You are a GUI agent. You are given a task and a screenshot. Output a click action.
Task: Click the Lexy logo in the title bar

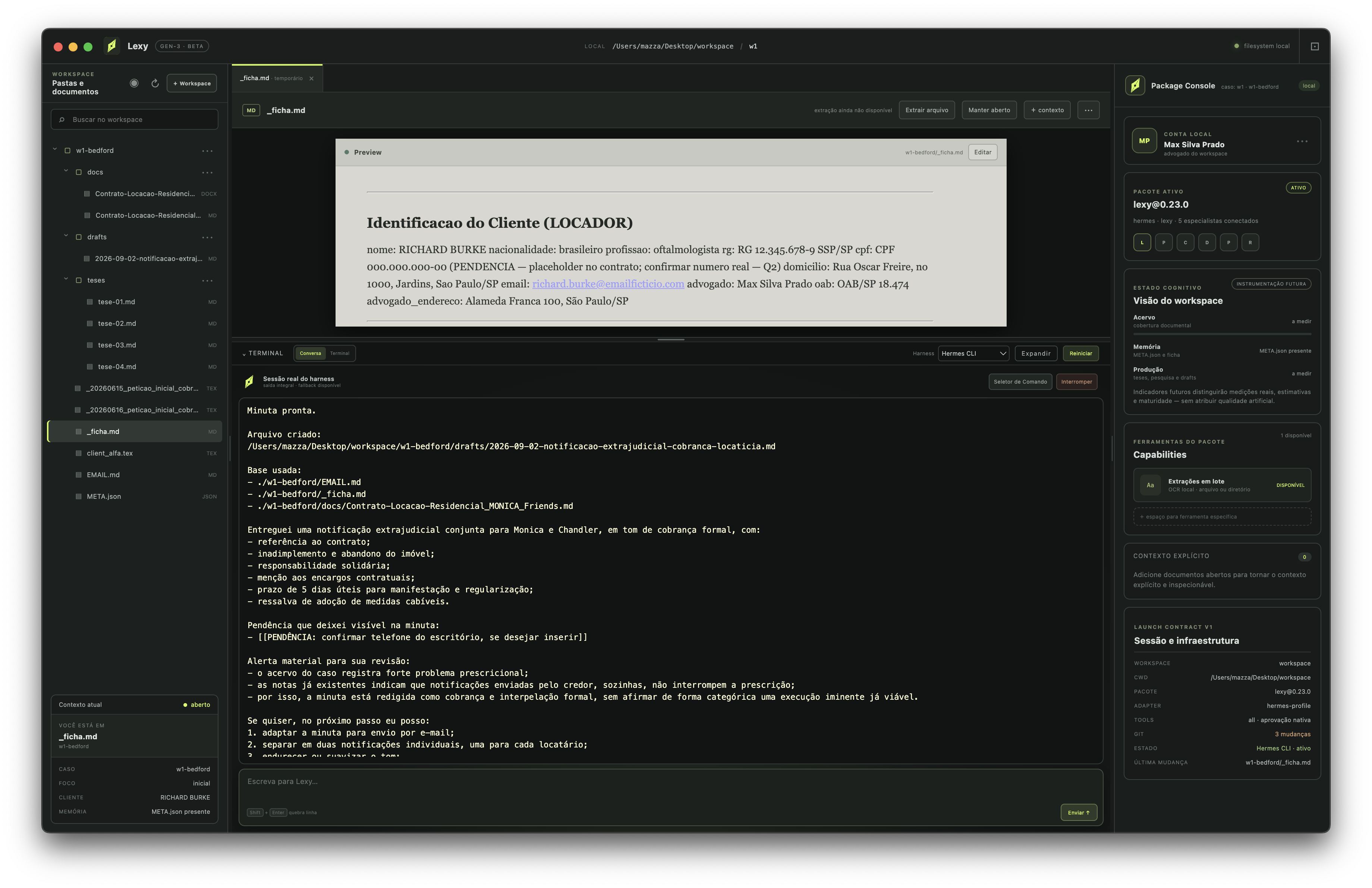point(112,46)
